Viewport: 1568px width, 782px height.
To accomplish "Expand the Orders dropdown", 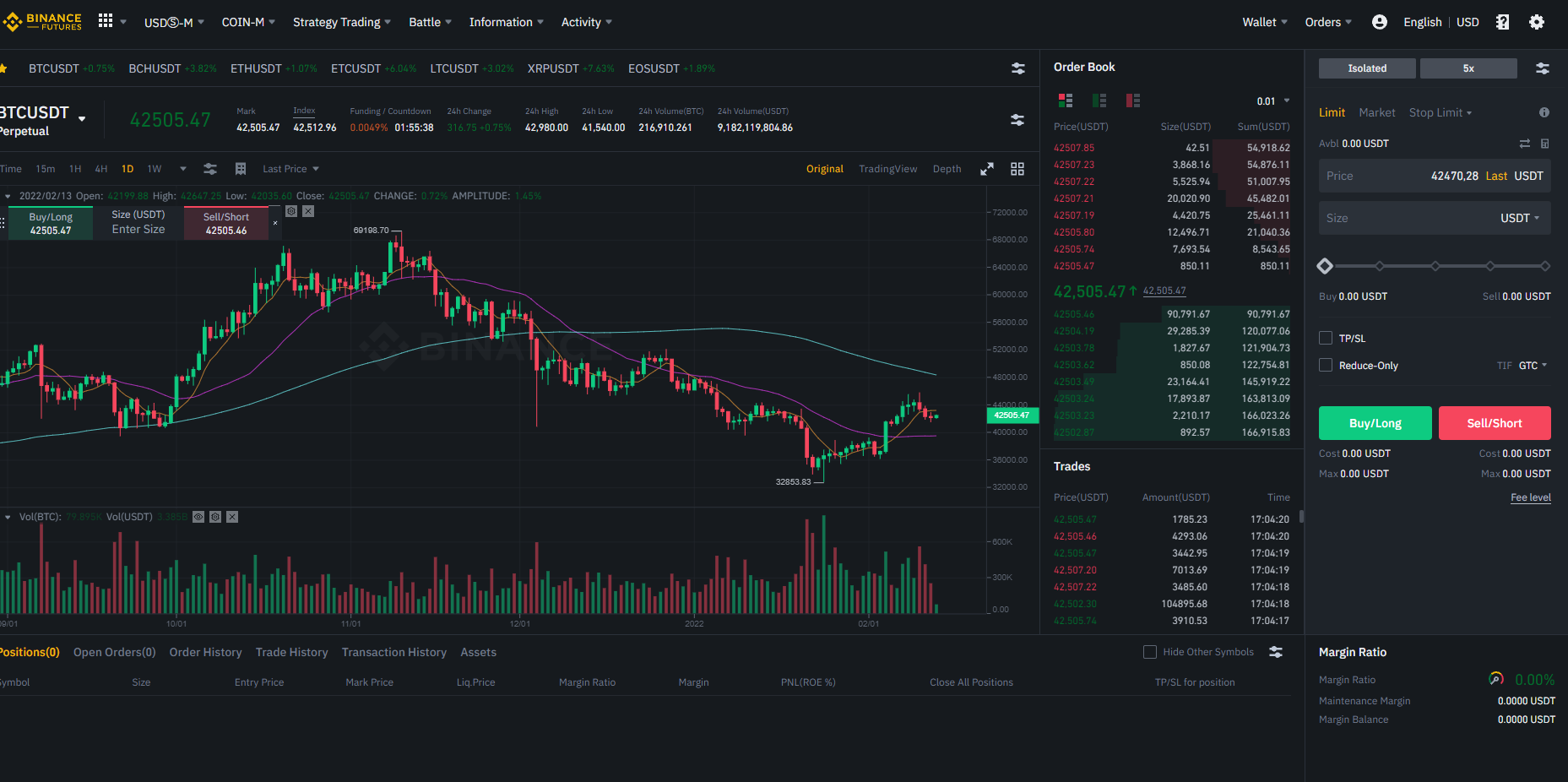I will (x=1328, y=22).
